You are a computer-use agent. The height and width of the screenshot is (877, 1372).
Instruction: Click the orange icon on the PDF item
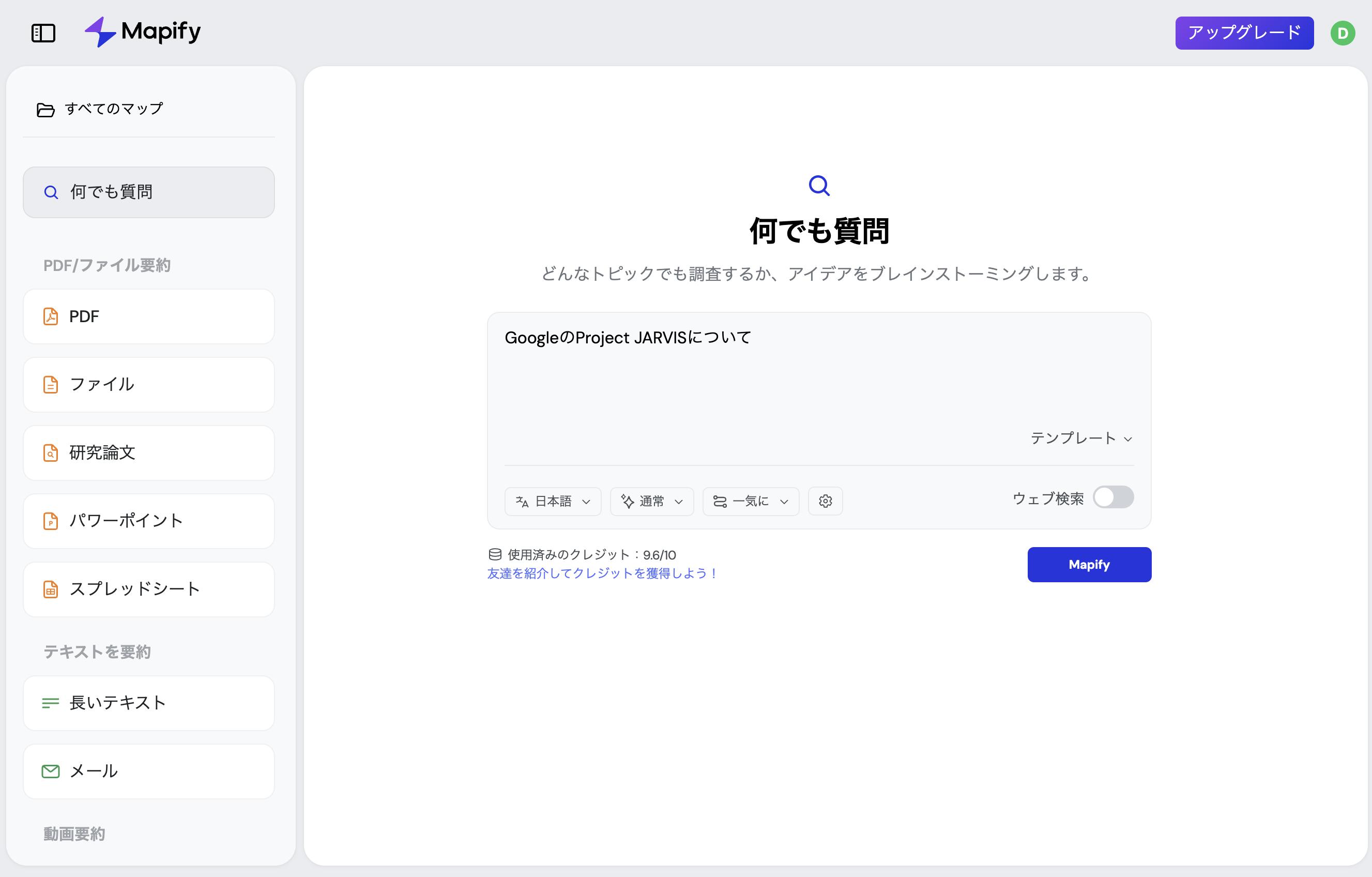51,316
